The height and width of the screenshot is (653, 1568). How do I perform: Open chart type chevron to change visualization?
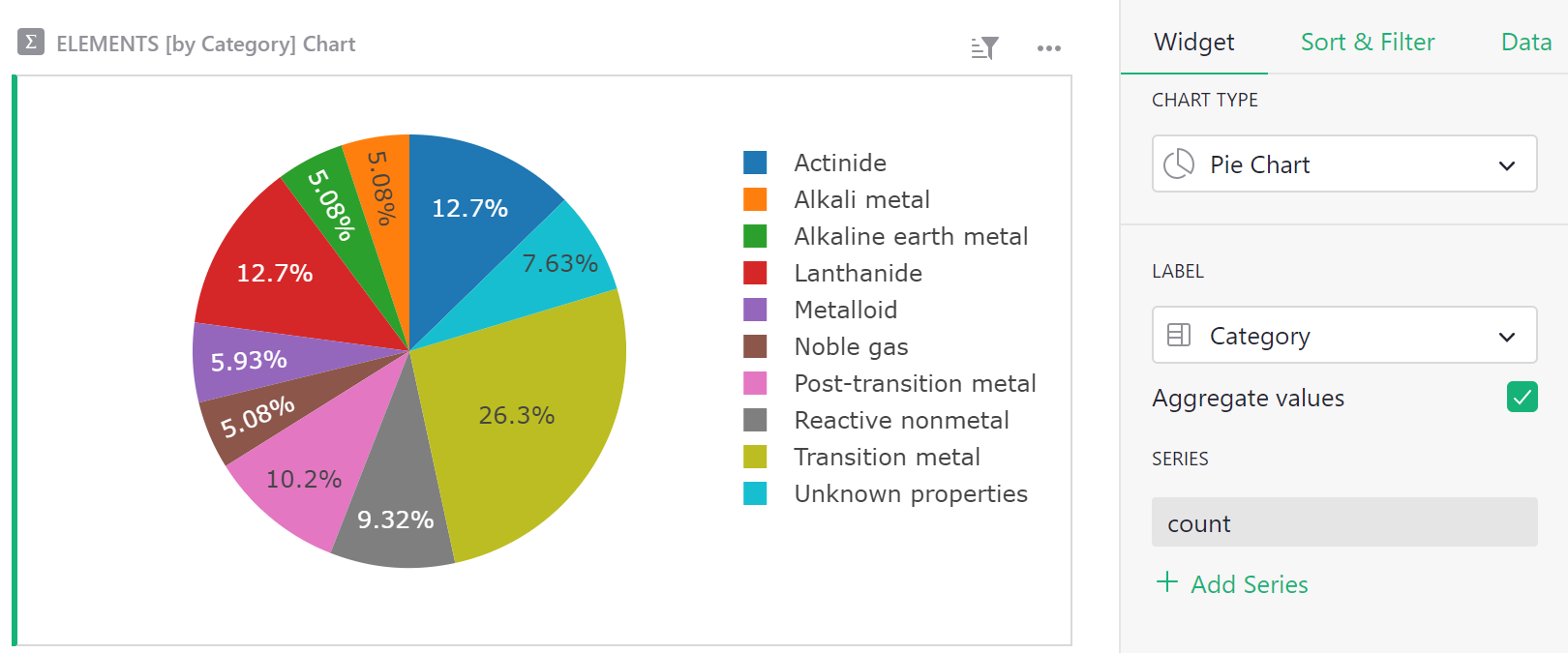tap(1506, 165)
